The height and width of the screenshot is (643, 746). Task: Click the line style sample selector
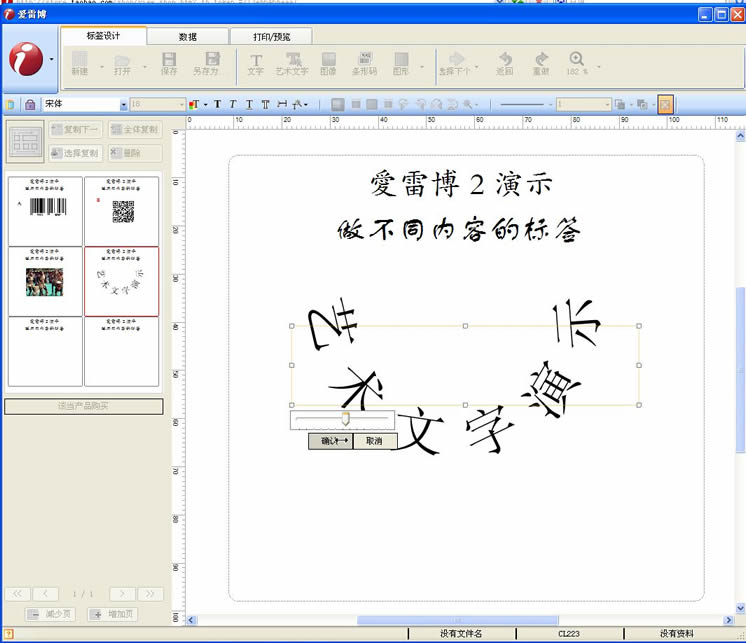(522, 104)
